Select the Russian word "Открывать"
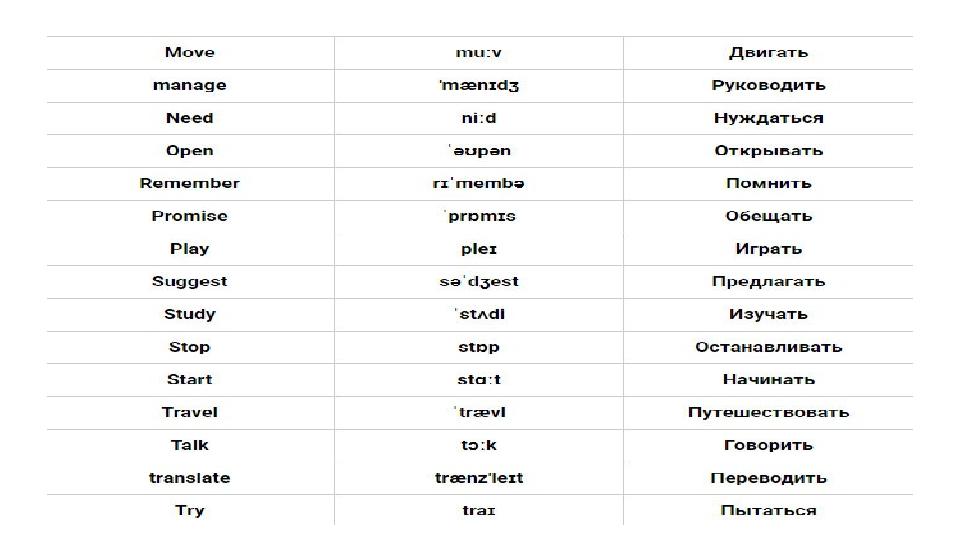Image resolution: width=960 pixels, height=540 pixels. click(768, 151)
